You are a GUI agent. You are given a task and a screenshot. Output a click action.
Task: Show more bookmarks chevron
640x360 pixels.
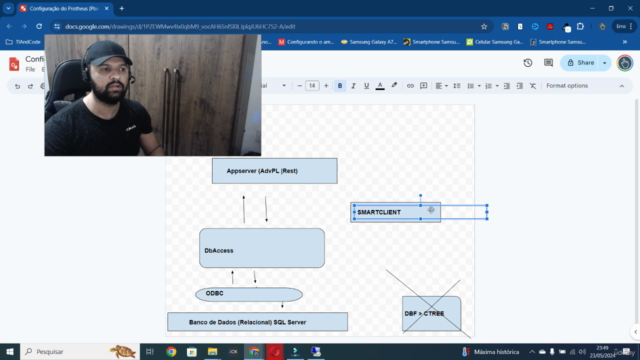(x=625, y=42)
